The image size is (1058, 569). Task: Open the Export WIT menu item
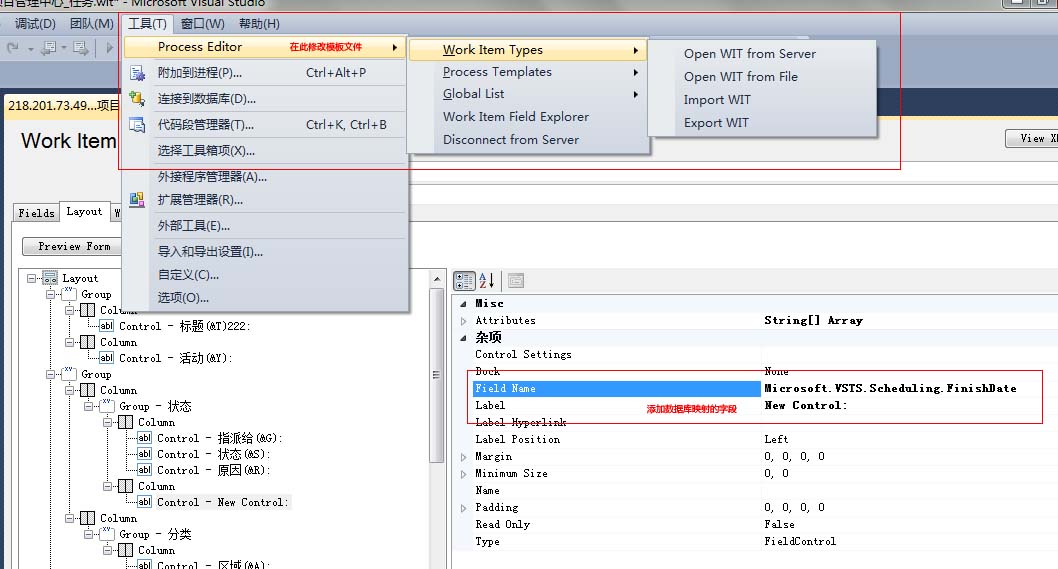point(716,123)
